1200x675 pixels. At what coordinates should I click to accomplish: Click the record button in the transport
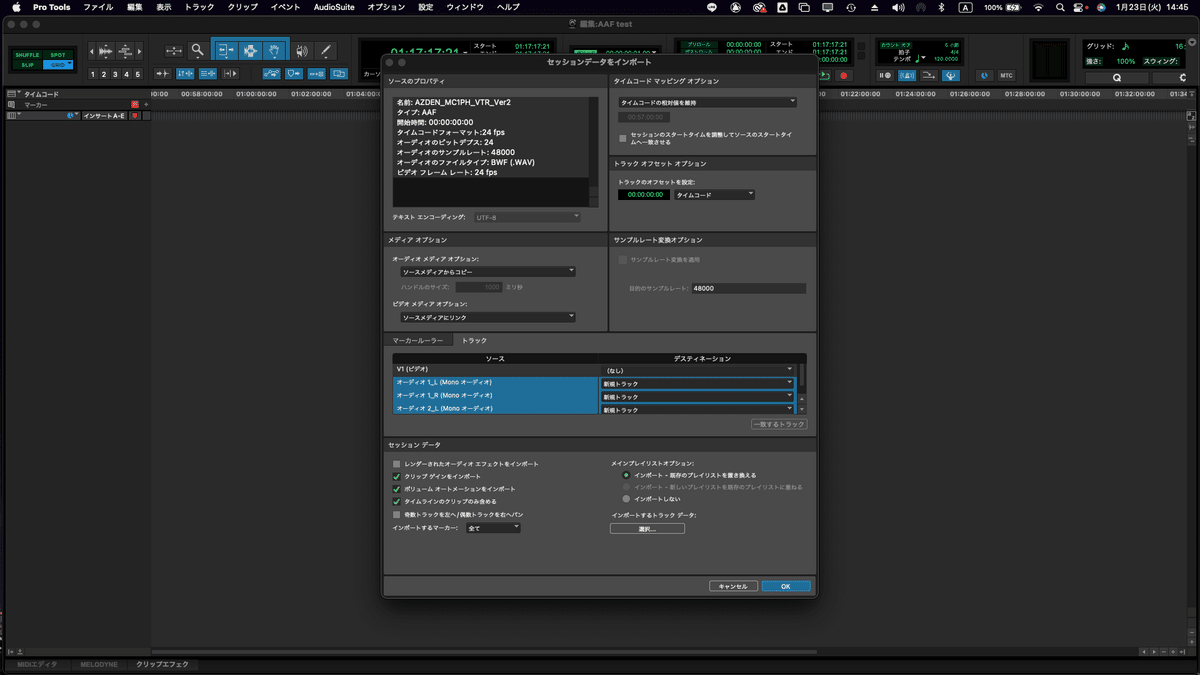tap(844, 75)
